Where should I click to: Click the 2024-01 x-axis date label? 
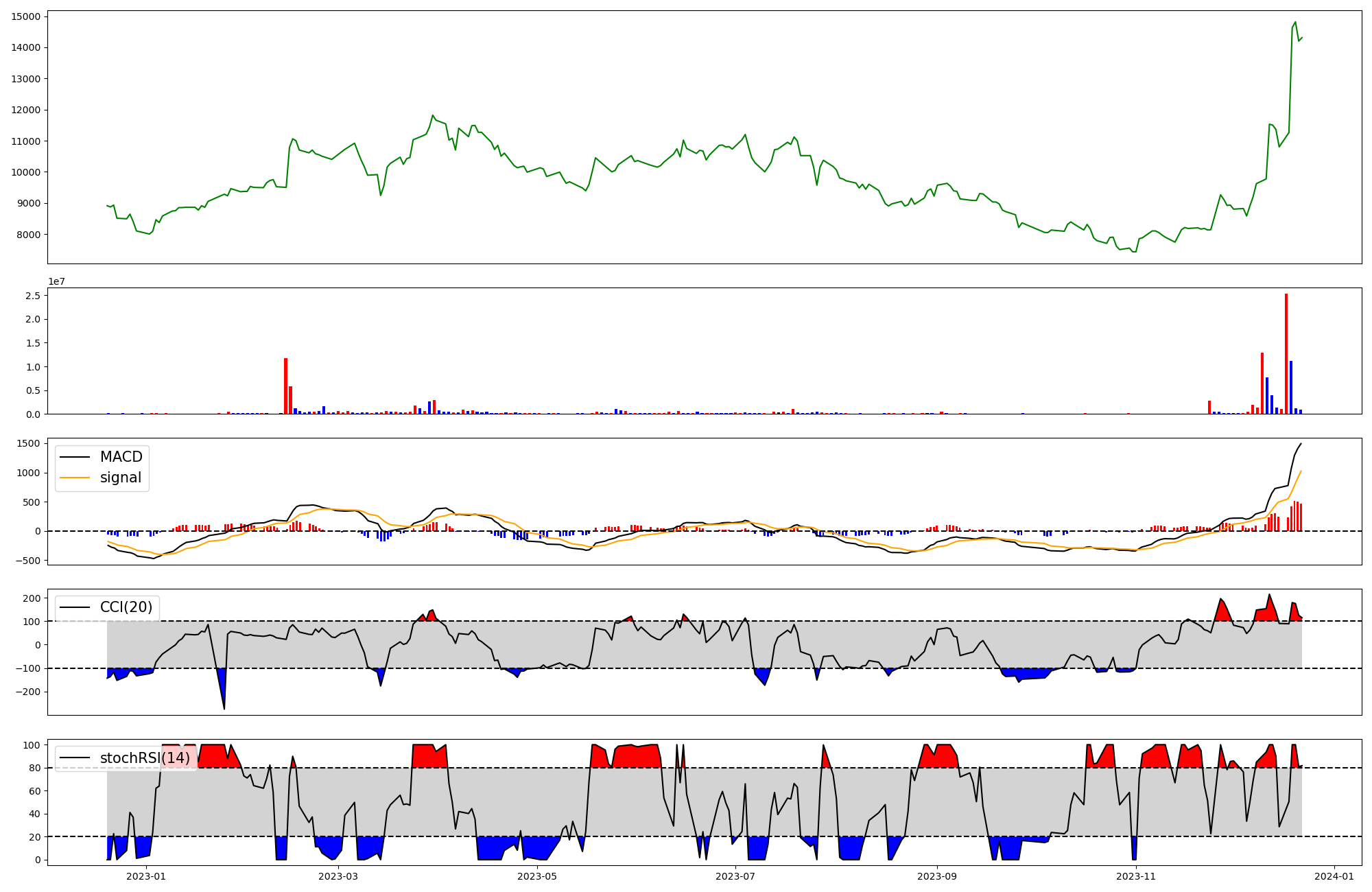[1334, 876]
